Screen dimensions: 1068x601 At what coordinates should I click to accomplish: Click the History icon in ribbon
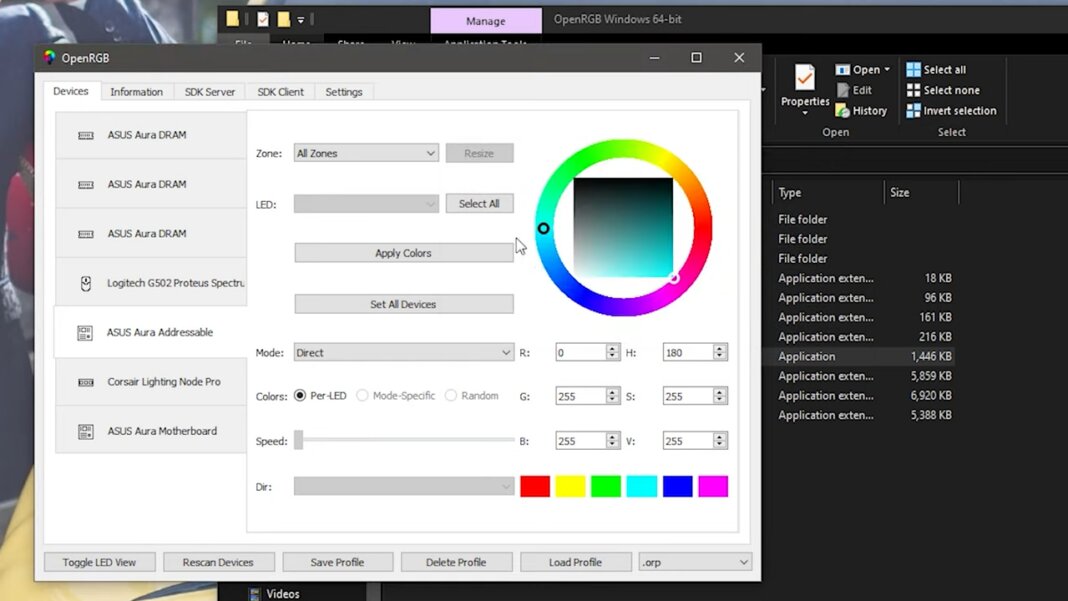point(843,111)
